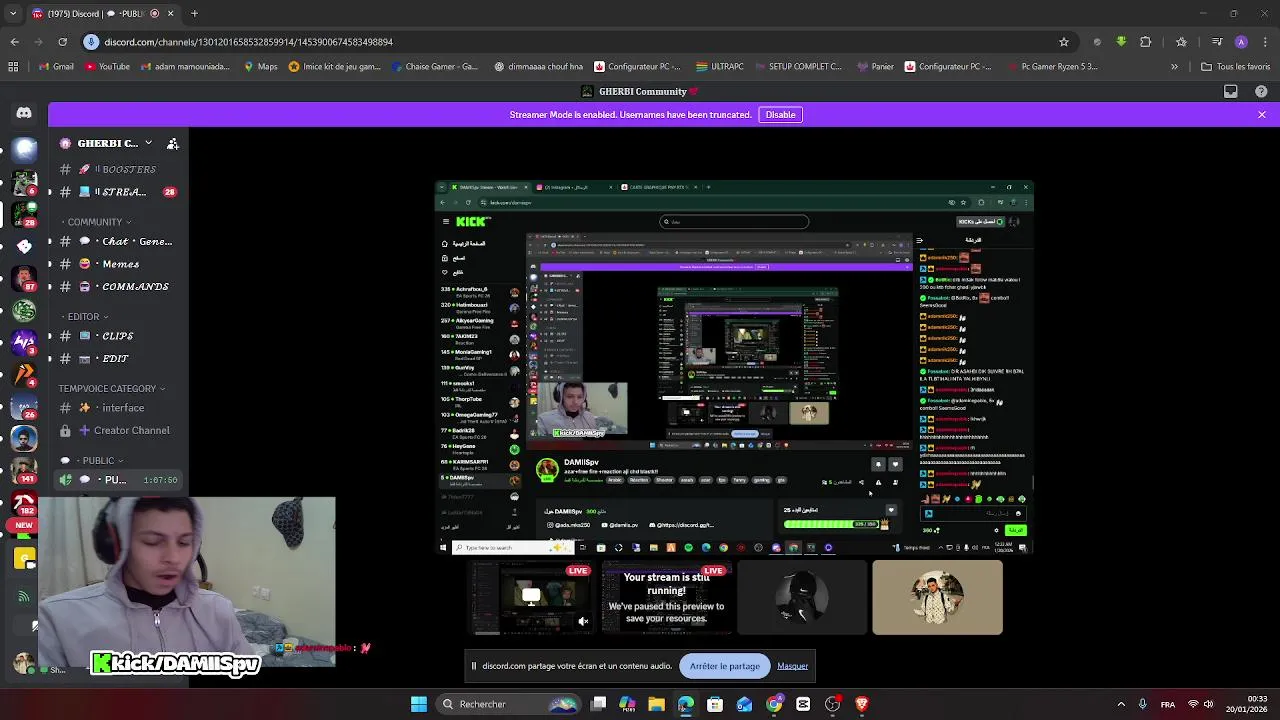Dismiss the Streamer Mode banner
The width and height of the screenshot is (1280, 720).
click(x=1262, y=115)
